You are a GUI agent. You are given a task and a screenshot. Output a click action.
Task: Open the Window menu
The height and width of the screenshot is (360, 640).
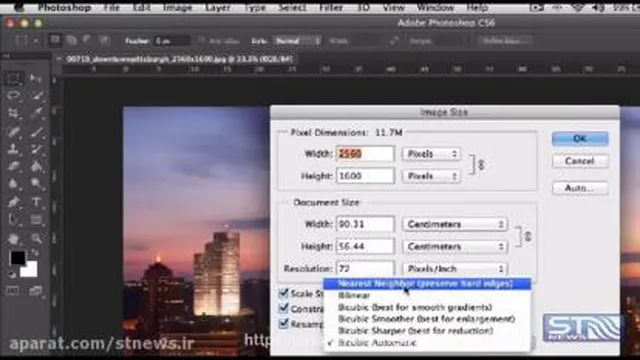click(x=435, y=8)
